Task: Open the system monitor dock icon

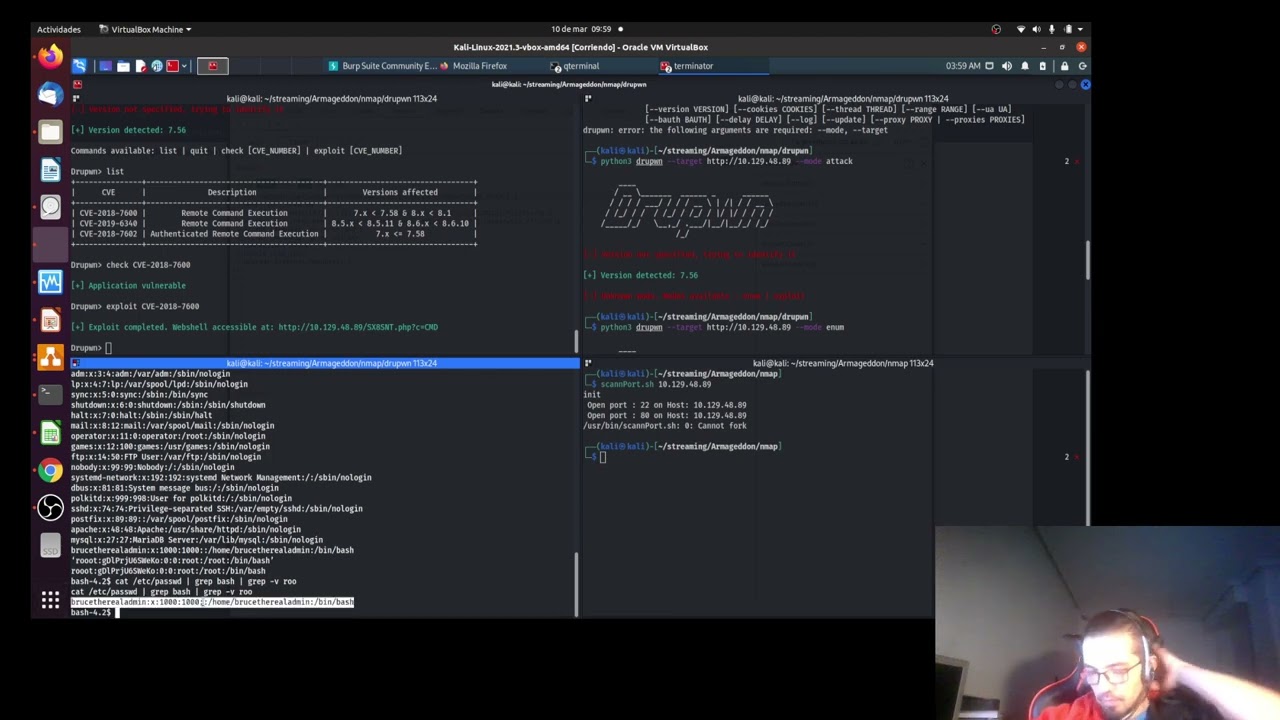Action: [50, 283]
